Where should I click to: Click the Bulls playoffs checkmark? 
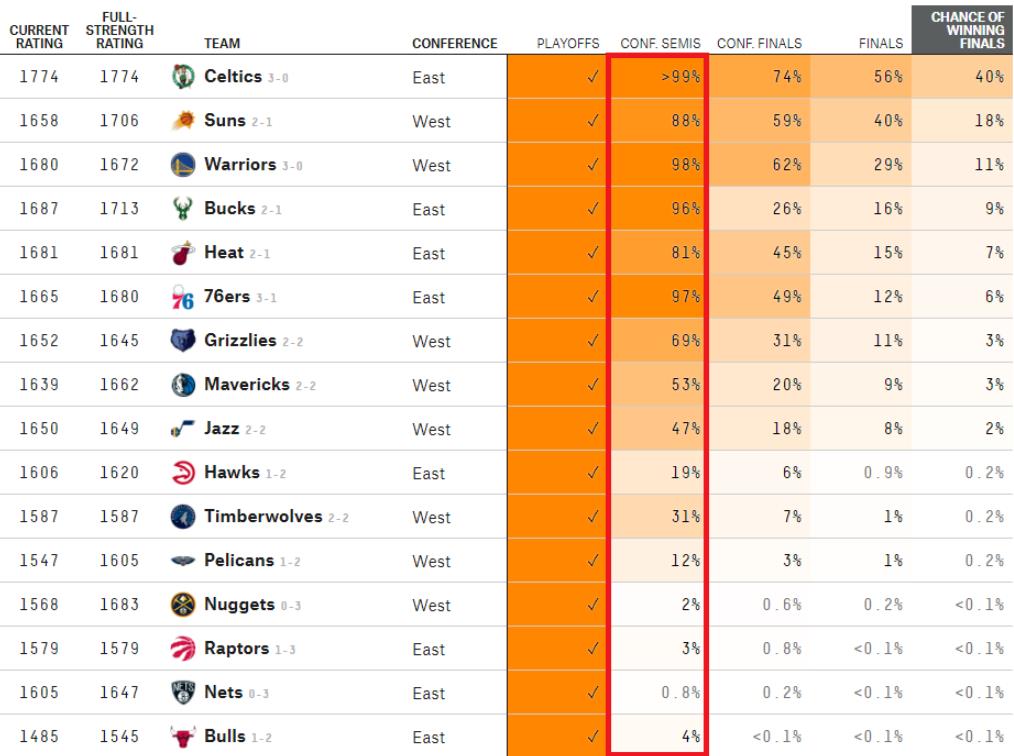[x=593, y=738]
